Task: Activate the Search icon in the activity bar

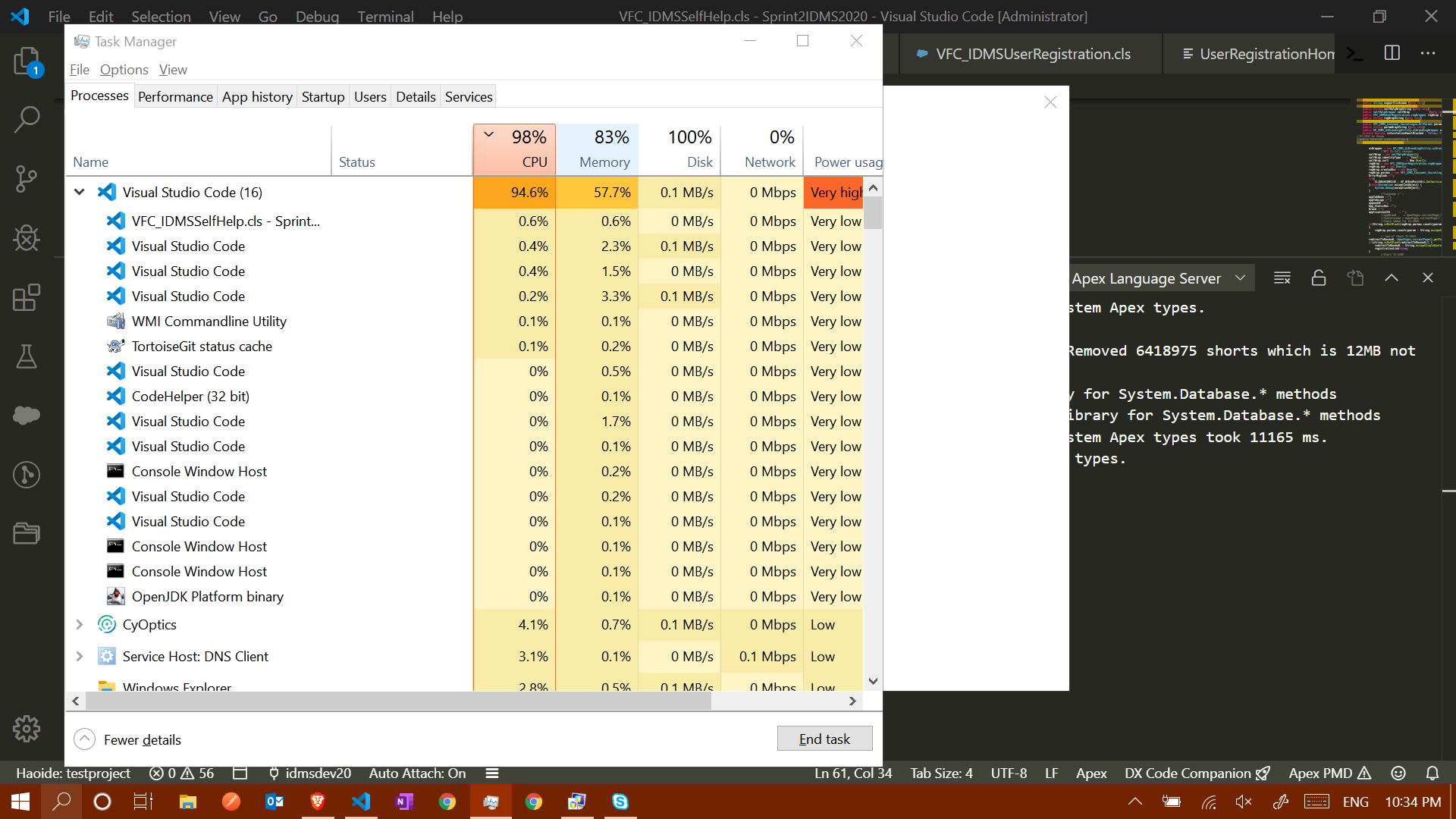Action: (x=27, y=119)
